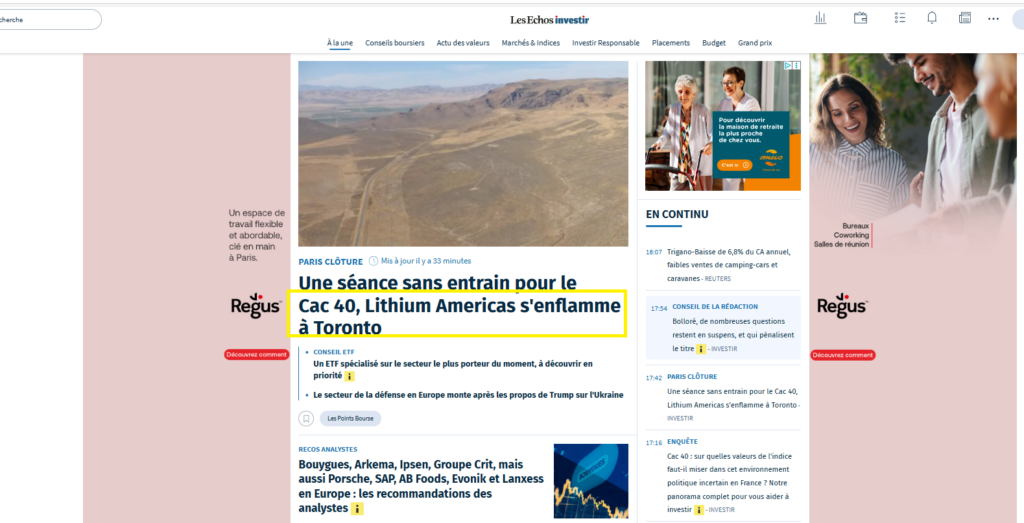Click the desert landscape article image
Screen dimensions: 1024x523
pyautogui.click(x=463, y=154)
